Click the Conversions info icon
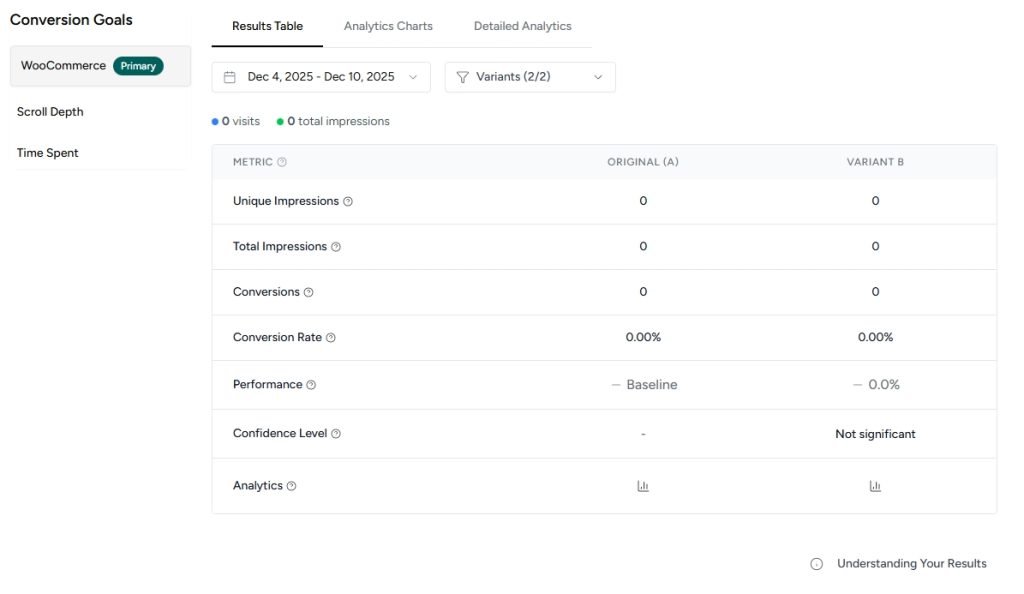Viewport: 1024px width, 594px height. [309, 292]
